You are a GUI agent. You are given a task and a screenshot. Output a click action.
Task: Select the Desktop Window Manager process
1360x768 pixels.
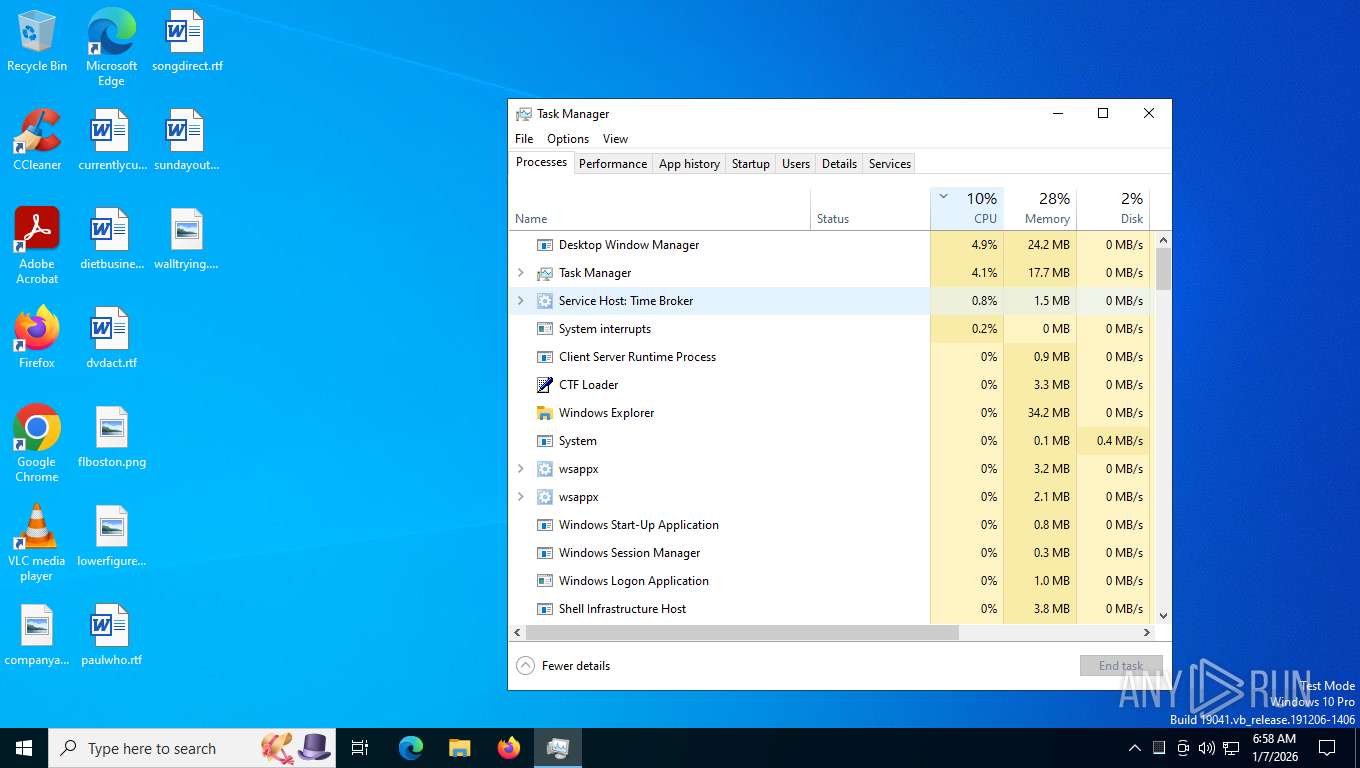pos(830,245)
